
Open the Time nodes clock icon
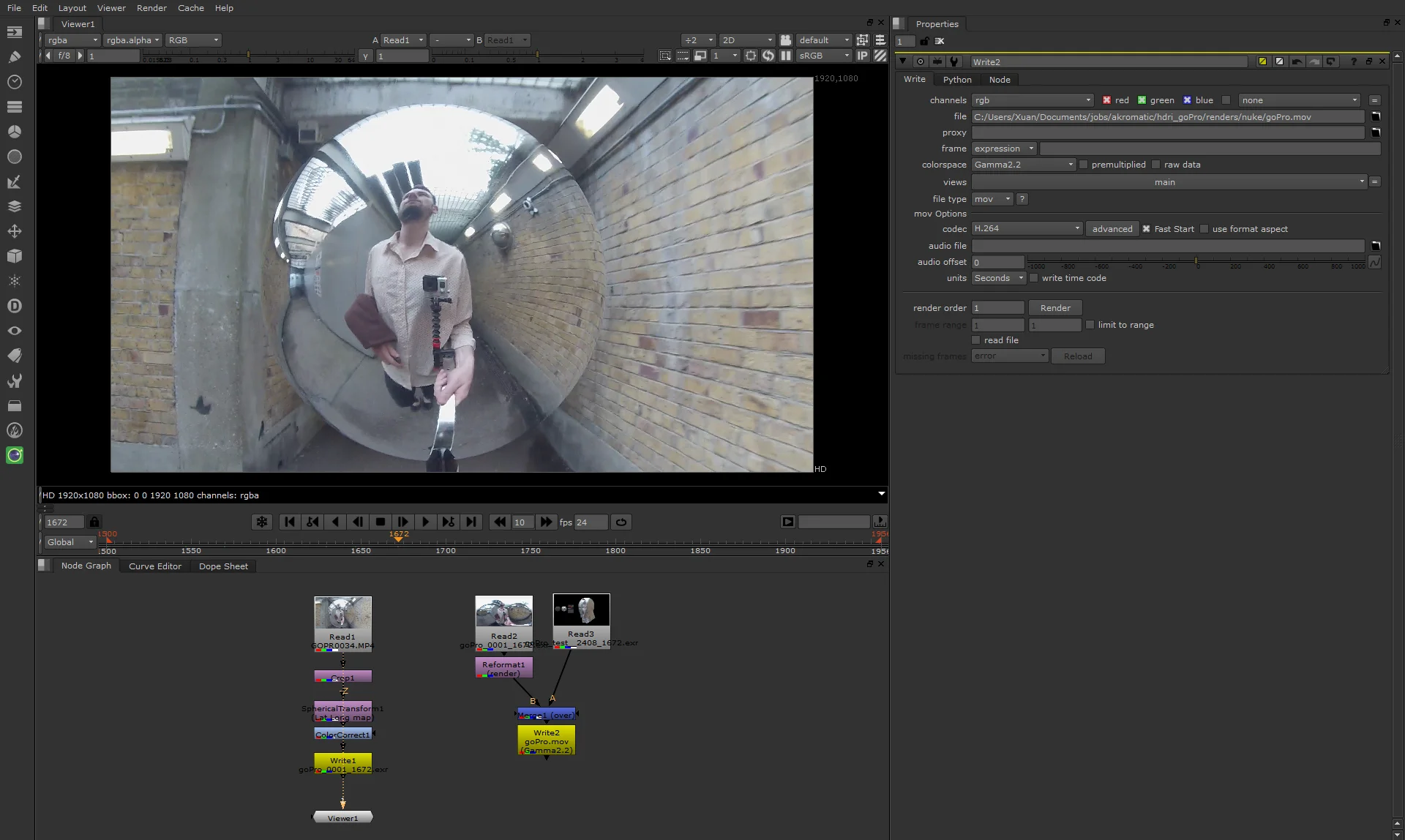click(14, 82)
